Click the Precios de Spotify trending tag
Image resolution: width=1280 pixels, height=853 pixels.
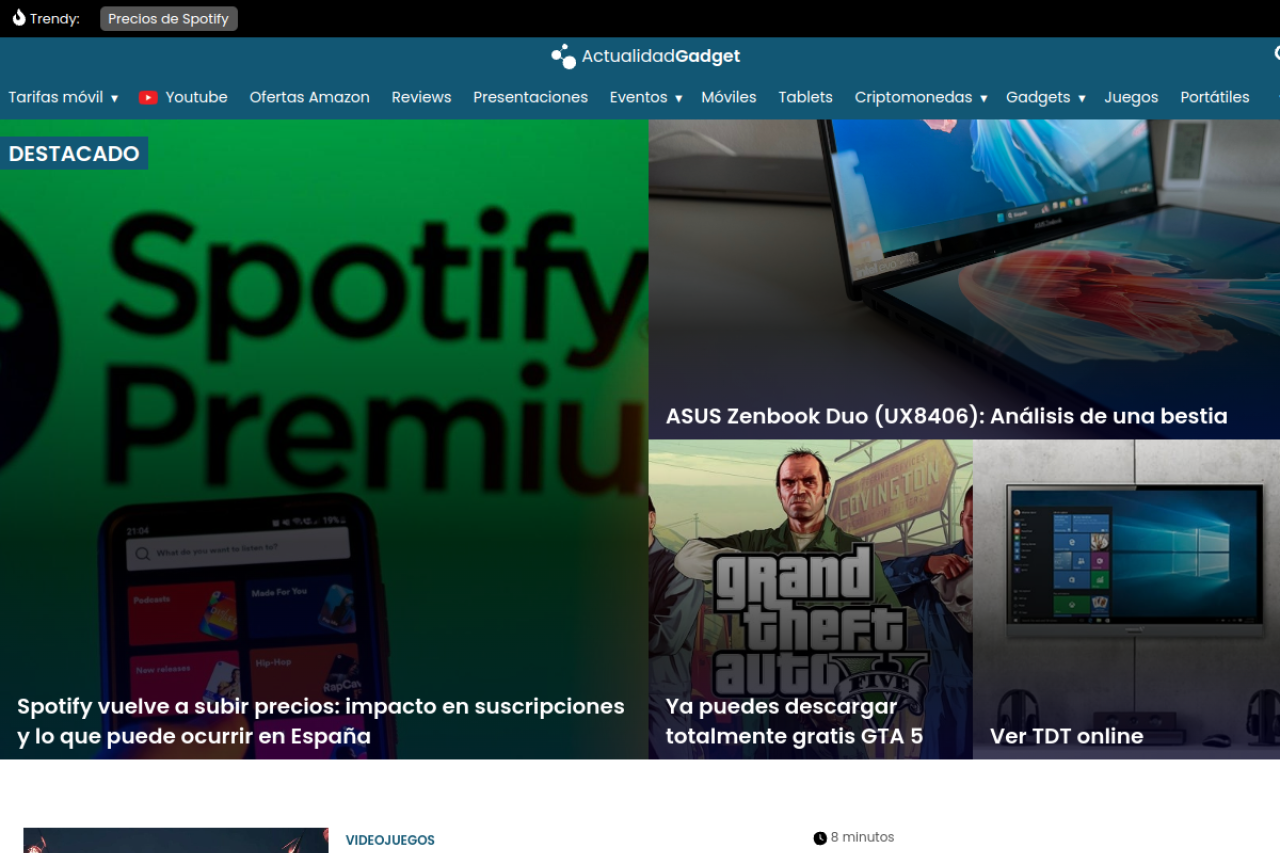[x=168, y=19]
